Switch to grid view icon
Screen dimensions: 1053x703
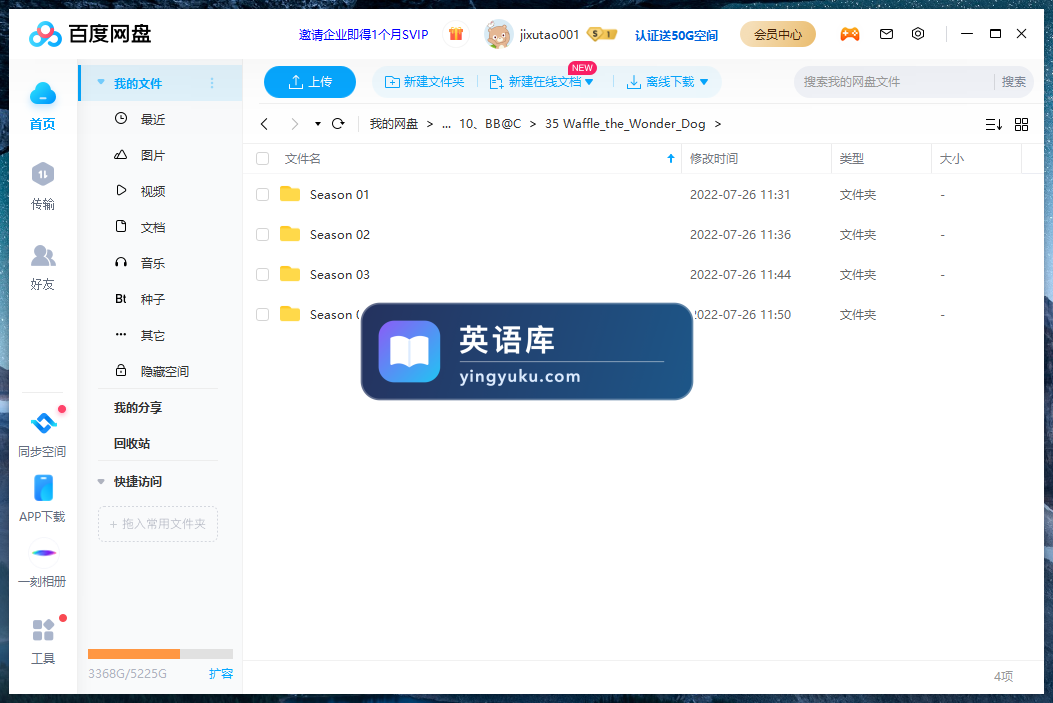pyautogui.click(x=1021, y=124)
